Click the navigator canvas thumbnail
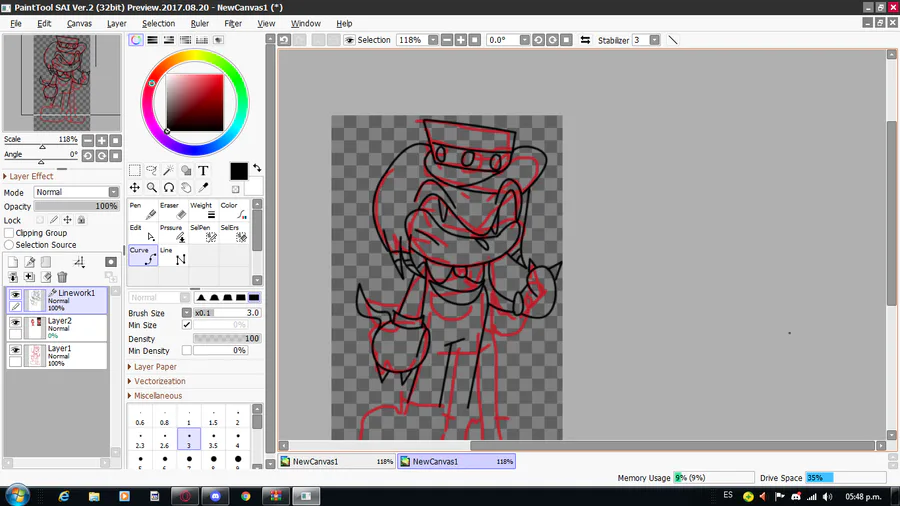This screenshot has width=900, height=506. click(x=62, y=83)
